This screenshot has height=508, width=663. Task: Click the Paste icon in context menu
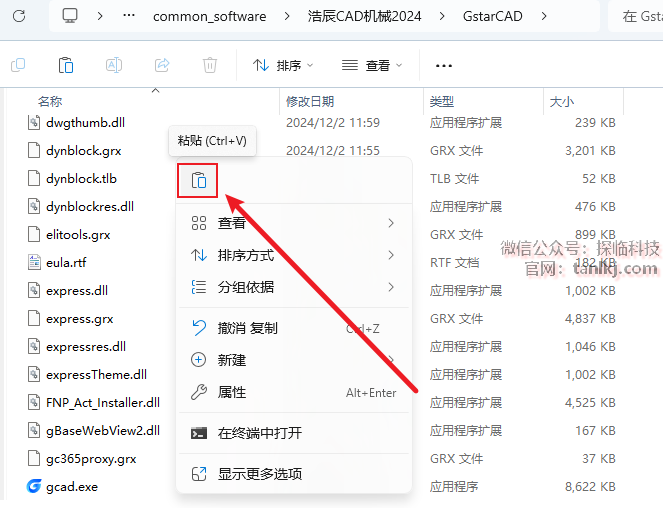(199, 181)
